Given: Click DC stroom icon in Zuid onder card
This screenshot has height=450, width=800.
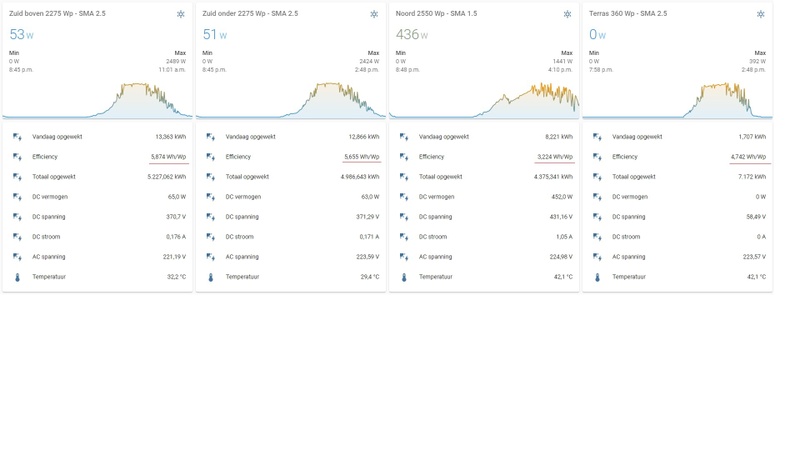Looking at the screenshot, I should pyautogui.click(x=210, y=237).
